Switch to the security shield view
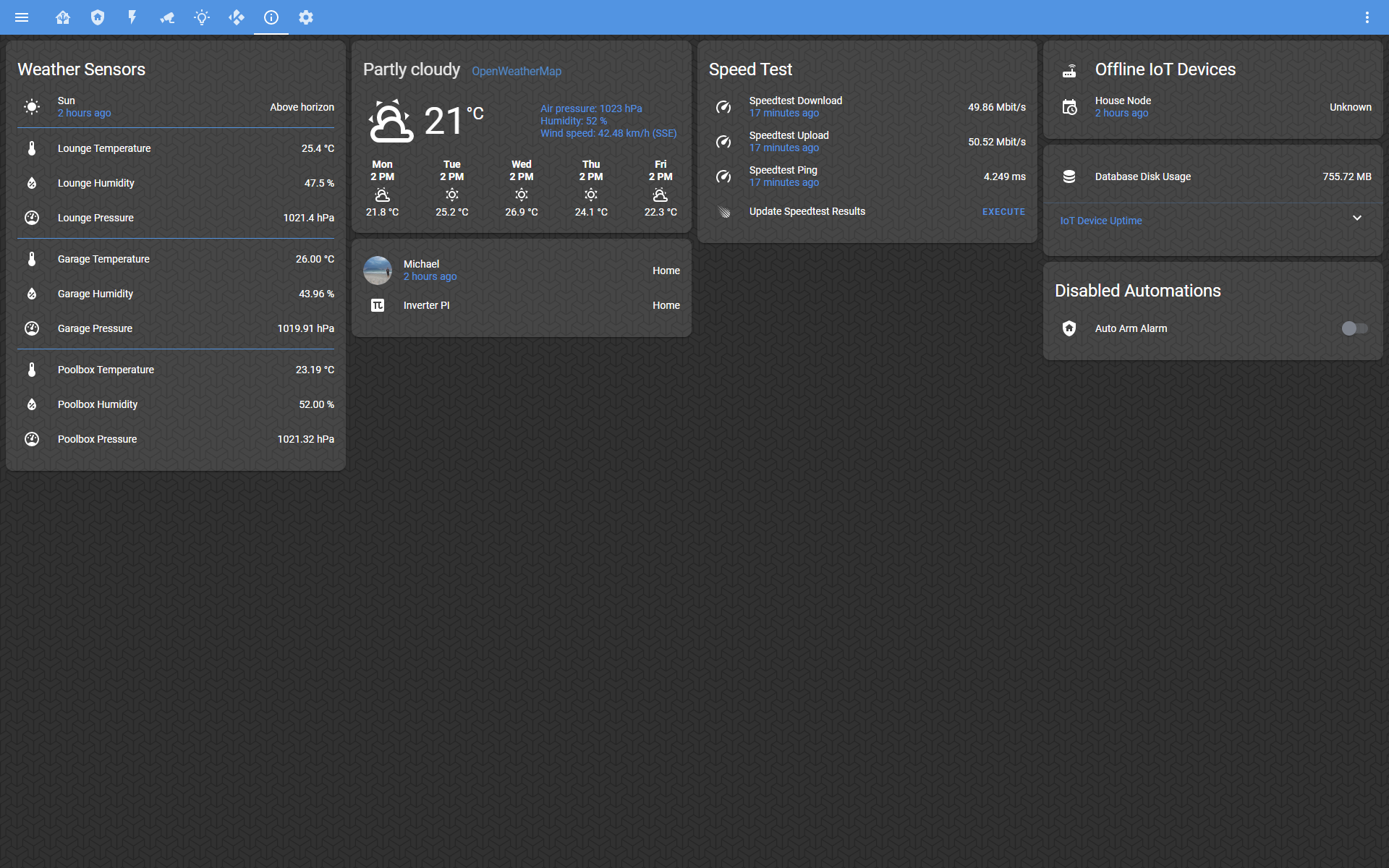This screenshot has width=1389, height=868. [x=98, y=17]
